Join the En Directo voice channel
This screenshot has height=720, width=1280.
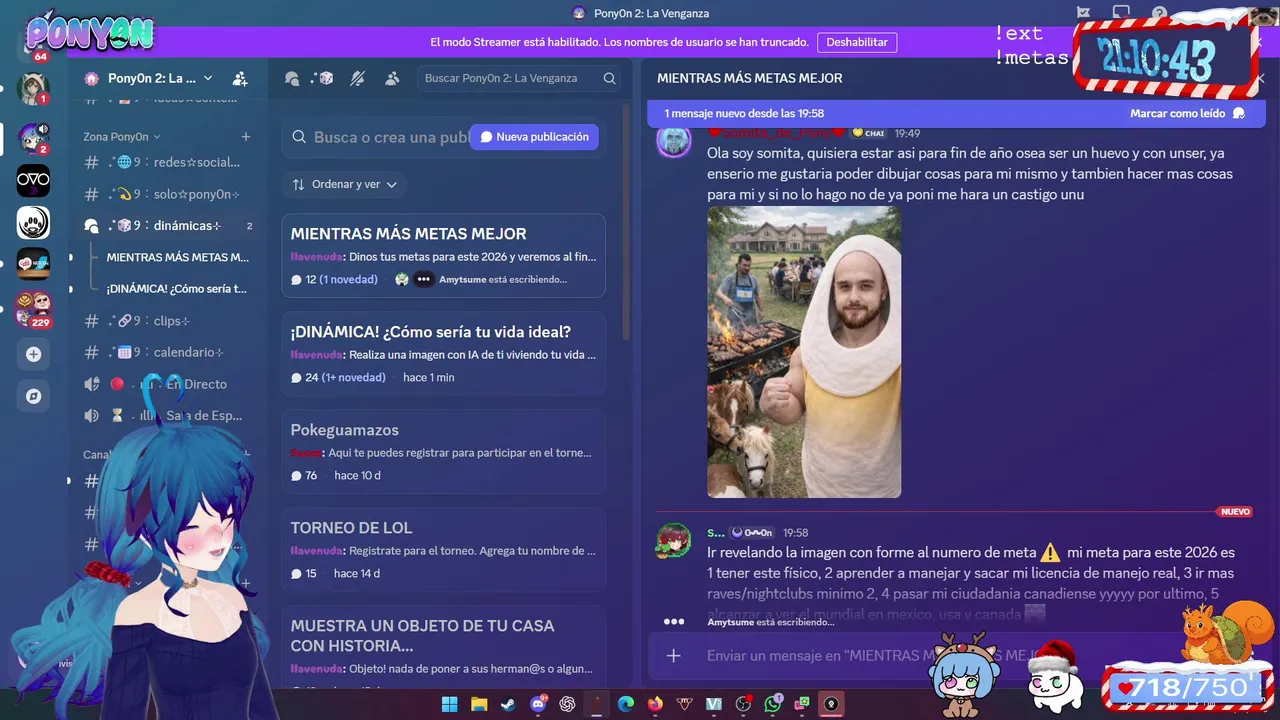click(166, 384)
